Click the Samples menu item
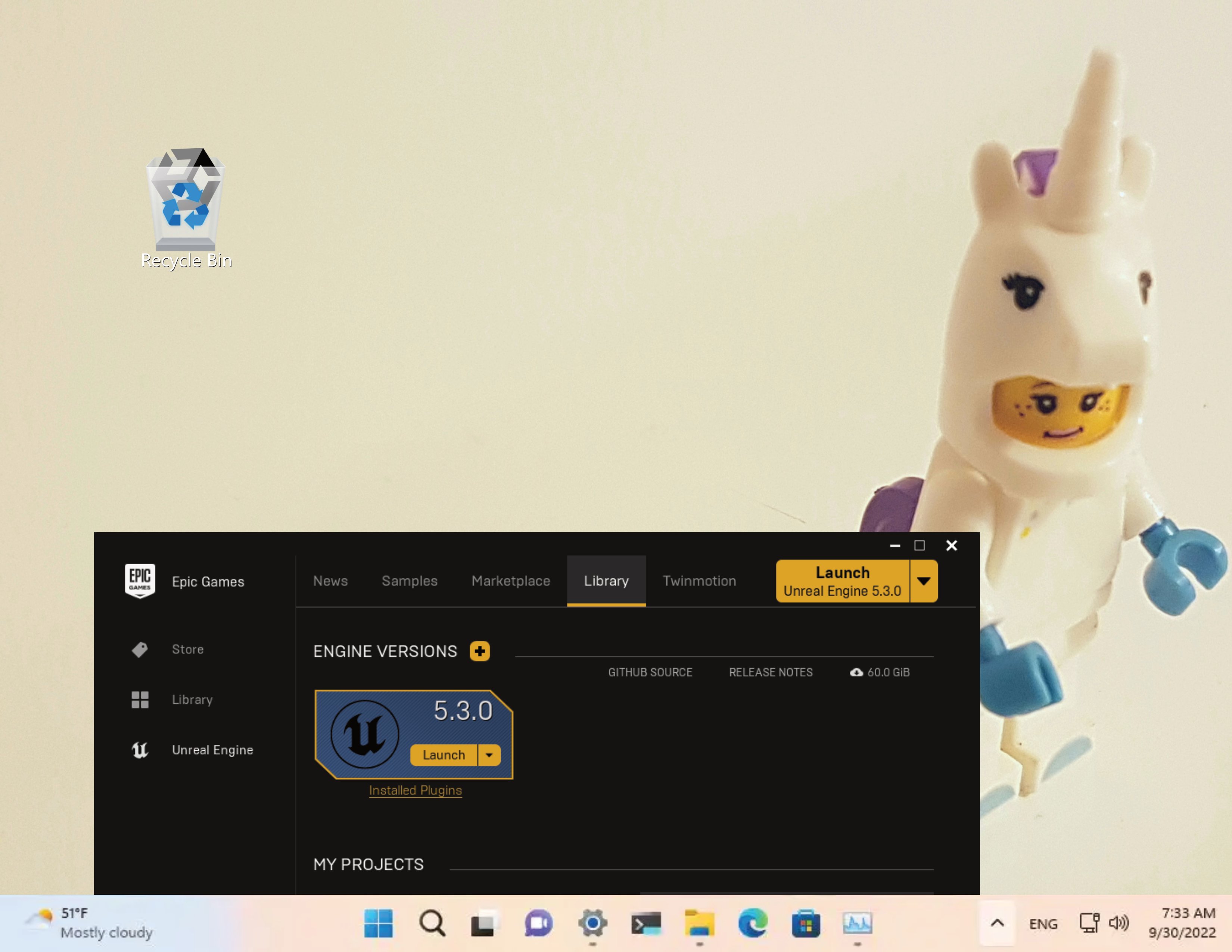1232x952 pixels. point(409,580)
